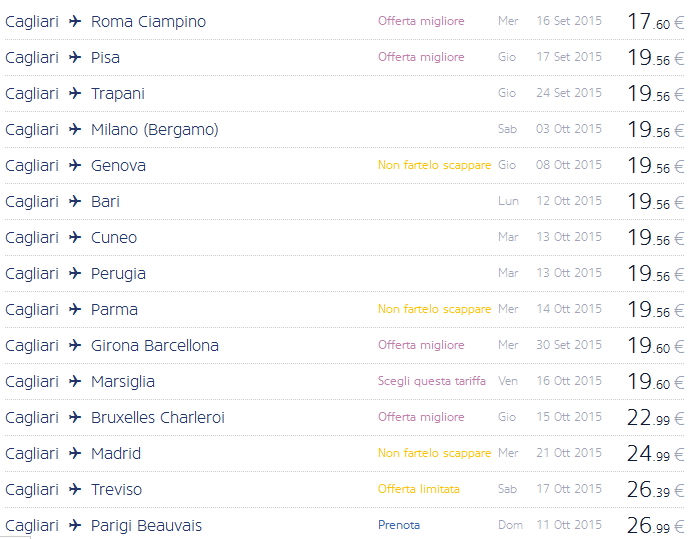Click the Prenota link for Parigi Beauvais

coord(399,525)
